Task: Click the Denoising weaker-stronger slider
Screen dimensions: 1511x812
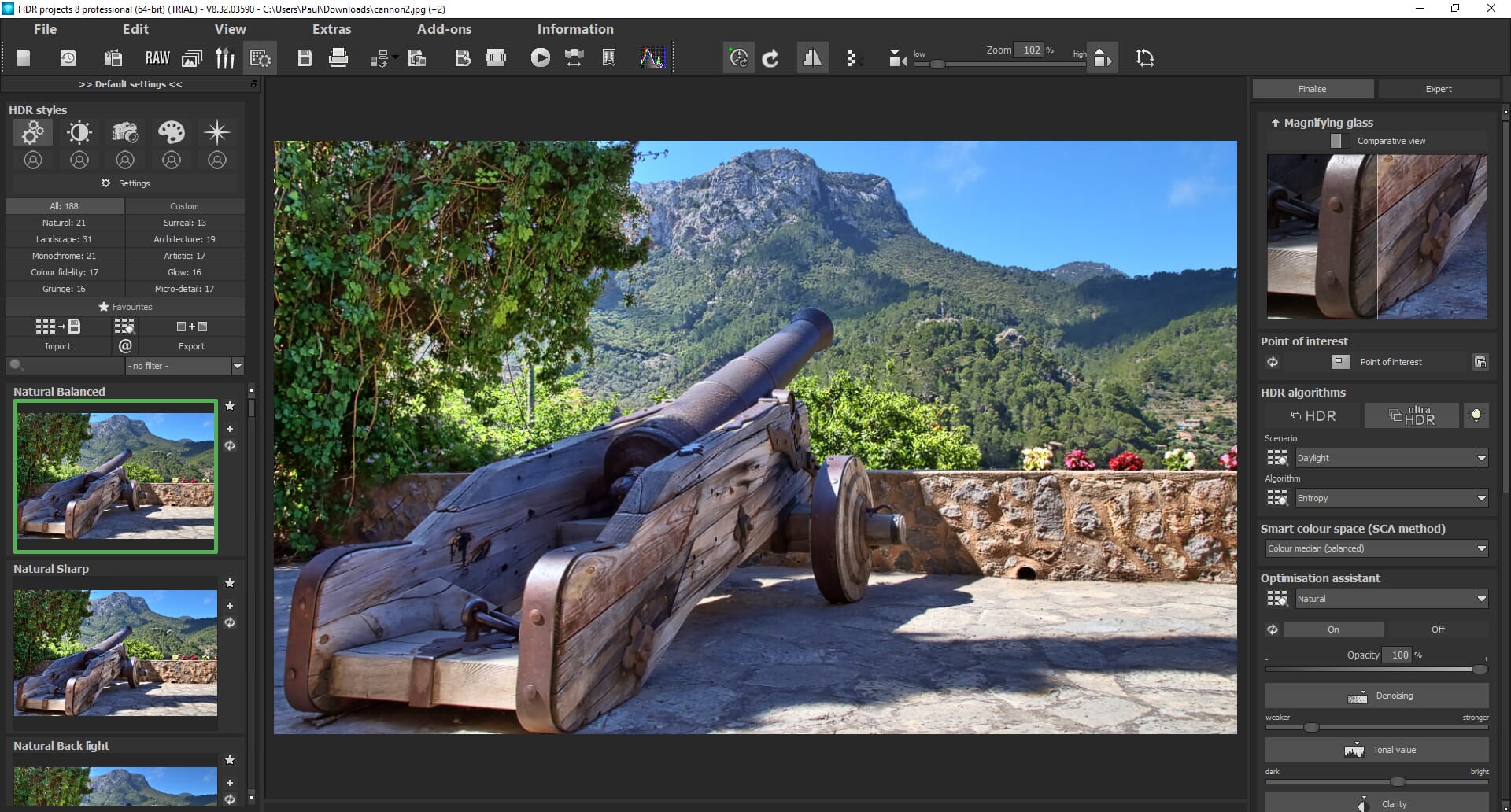Action: pos(1376,728)
